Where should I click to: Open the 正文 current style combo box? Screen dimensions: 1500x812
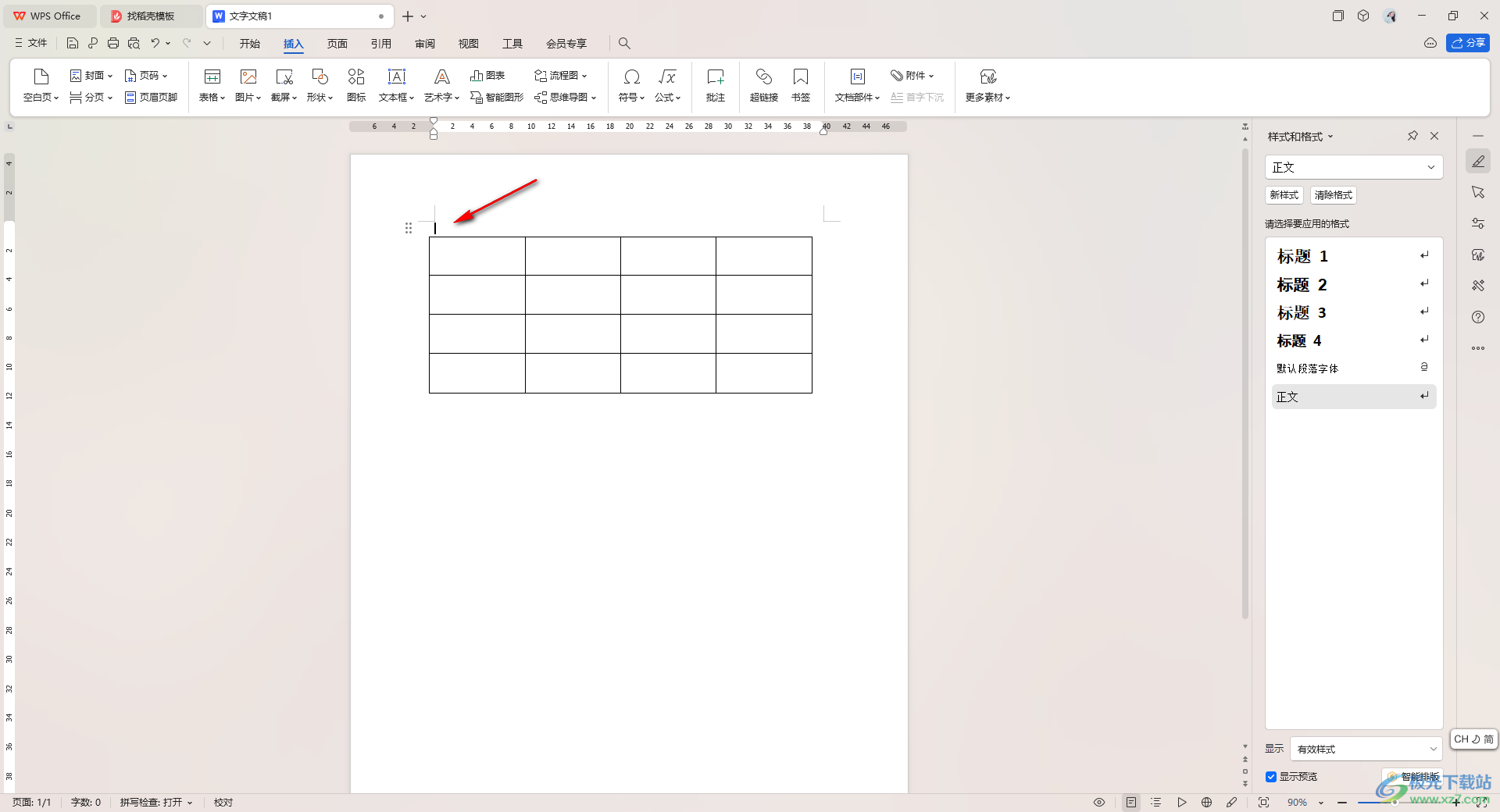pyautogui.click(x=1354, y=167)
